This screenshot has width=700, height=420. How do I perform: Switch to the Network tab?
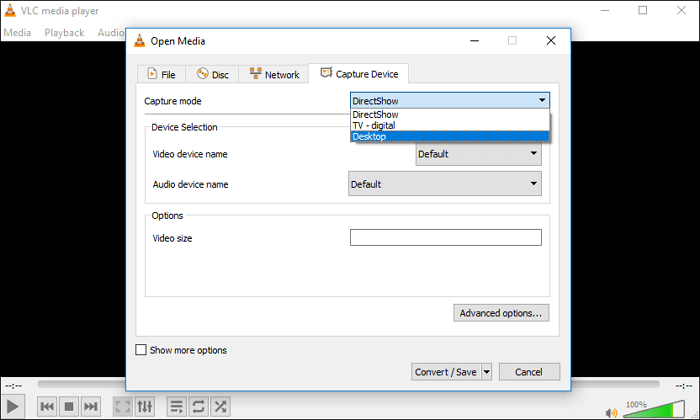pos(274,74)
